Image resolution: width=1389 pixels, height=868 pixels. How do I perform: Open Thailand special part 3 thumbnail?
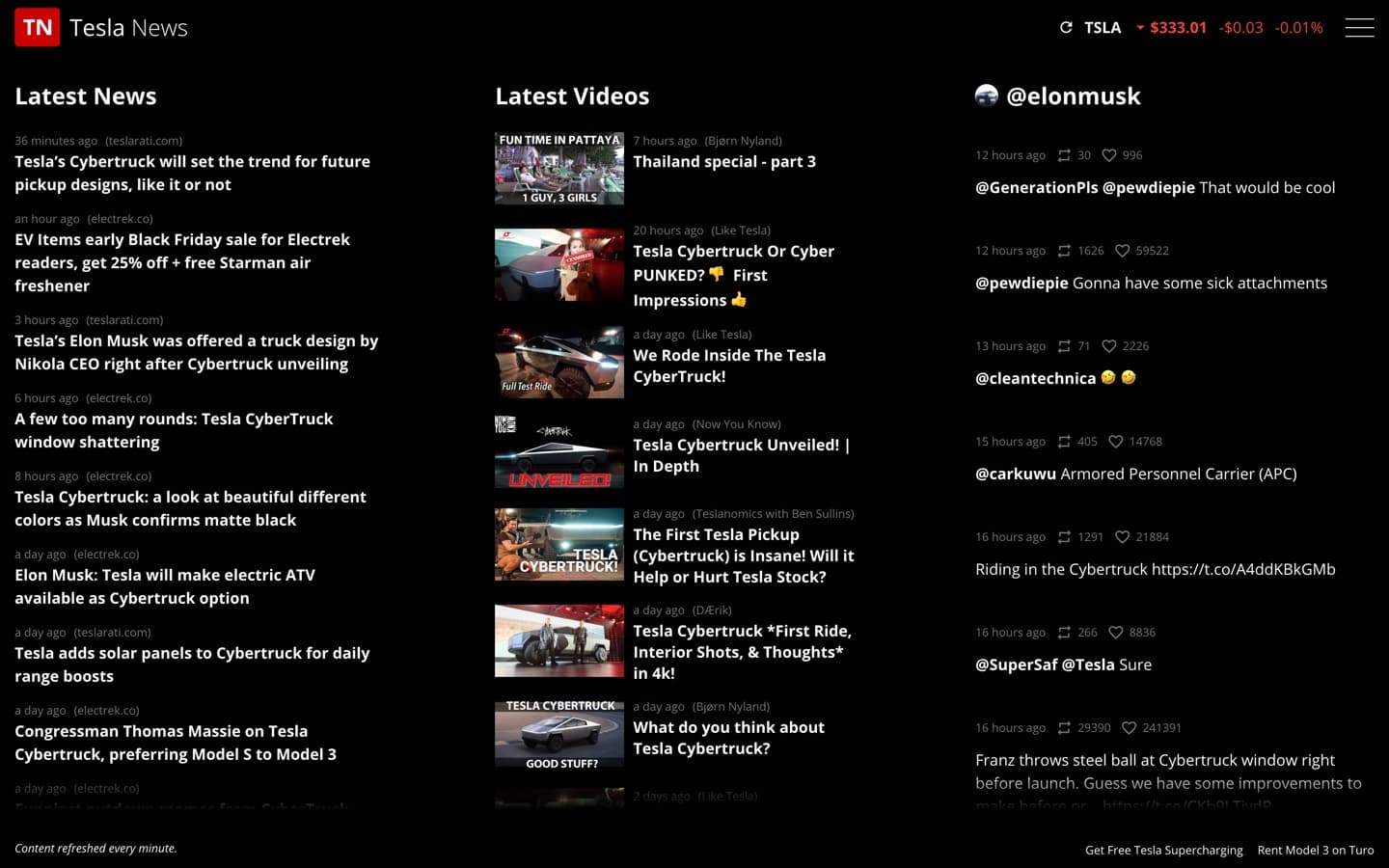[x=559, y=168]
